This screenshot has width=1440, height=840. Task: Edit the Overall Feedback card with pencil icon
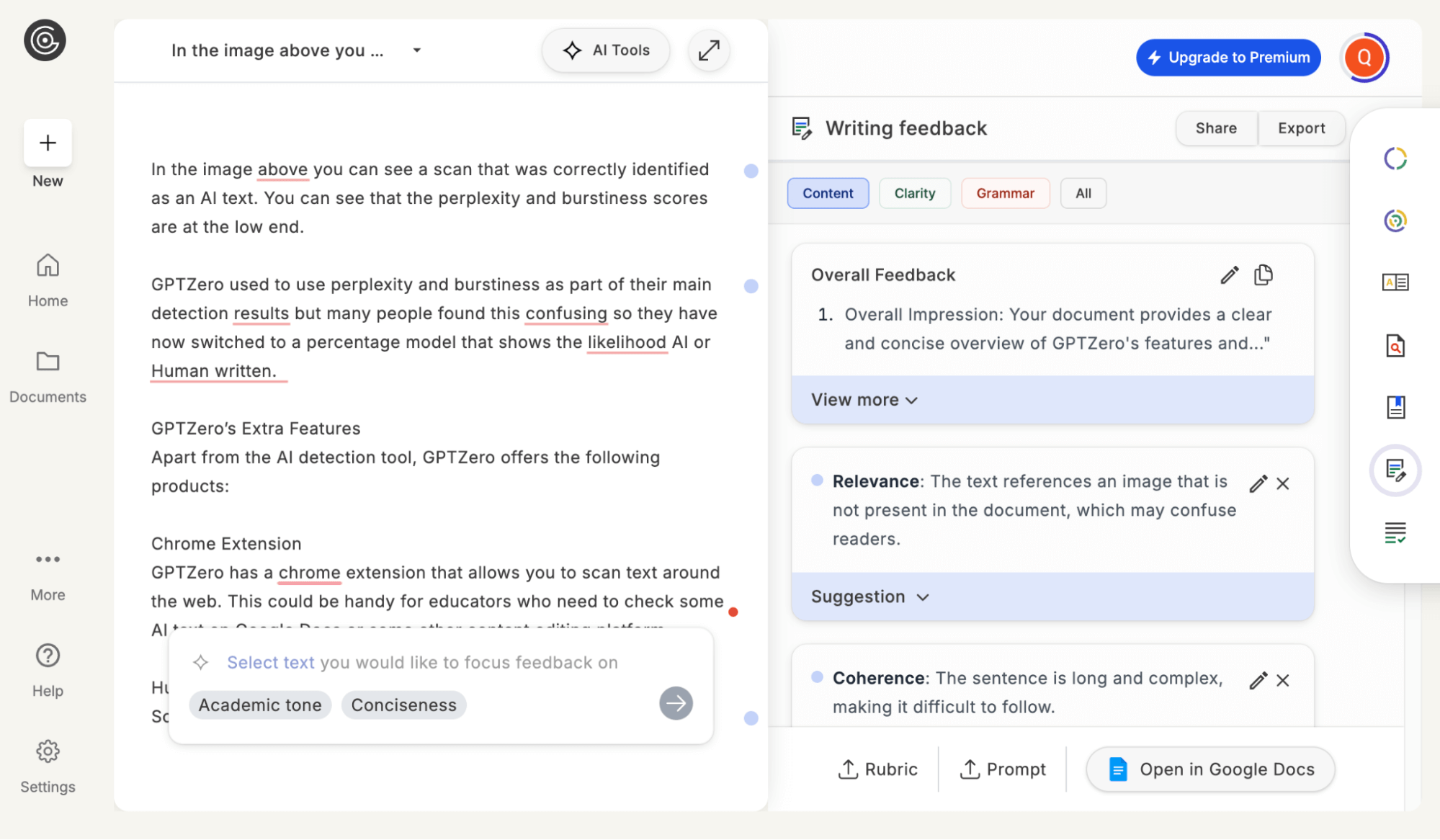click(1229, 275)
